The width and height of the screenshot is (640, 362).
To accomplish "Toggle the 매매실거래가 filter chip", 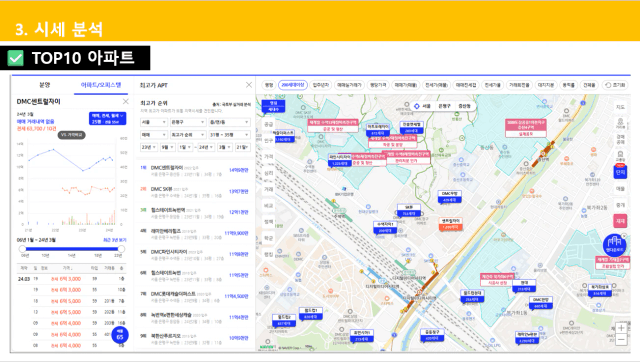I will (349, 85).
